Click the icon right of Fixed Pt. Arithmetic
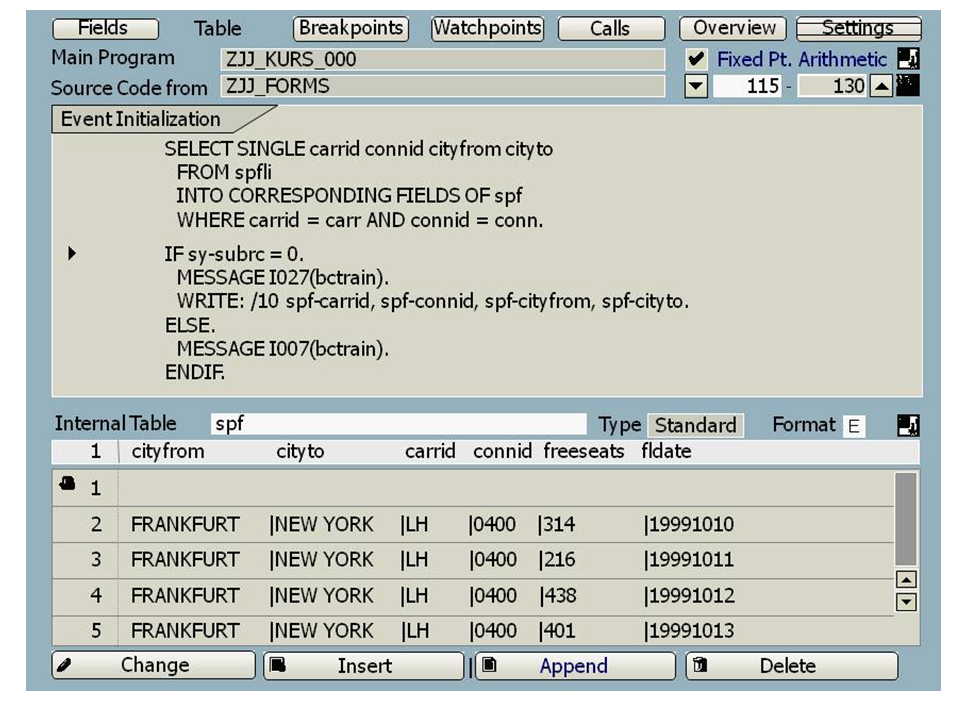 (907, 59)
